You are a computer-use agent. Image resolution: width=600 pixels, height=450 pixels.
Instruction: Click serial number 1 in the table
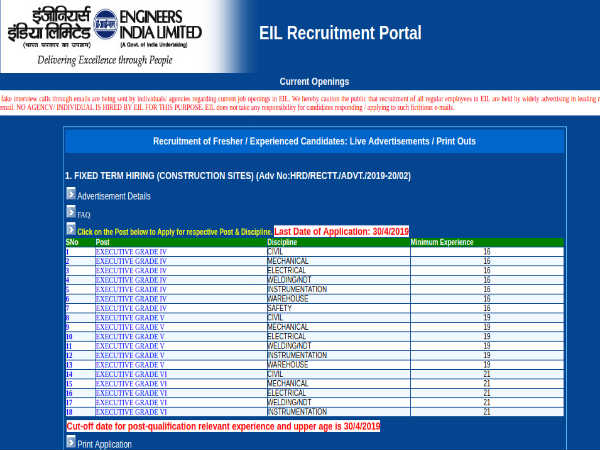coord(68,251)
